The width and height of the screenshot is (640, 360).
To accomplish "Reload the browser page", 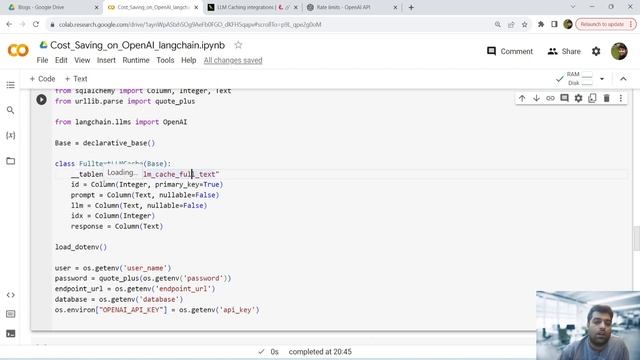I will pos(36,24).
